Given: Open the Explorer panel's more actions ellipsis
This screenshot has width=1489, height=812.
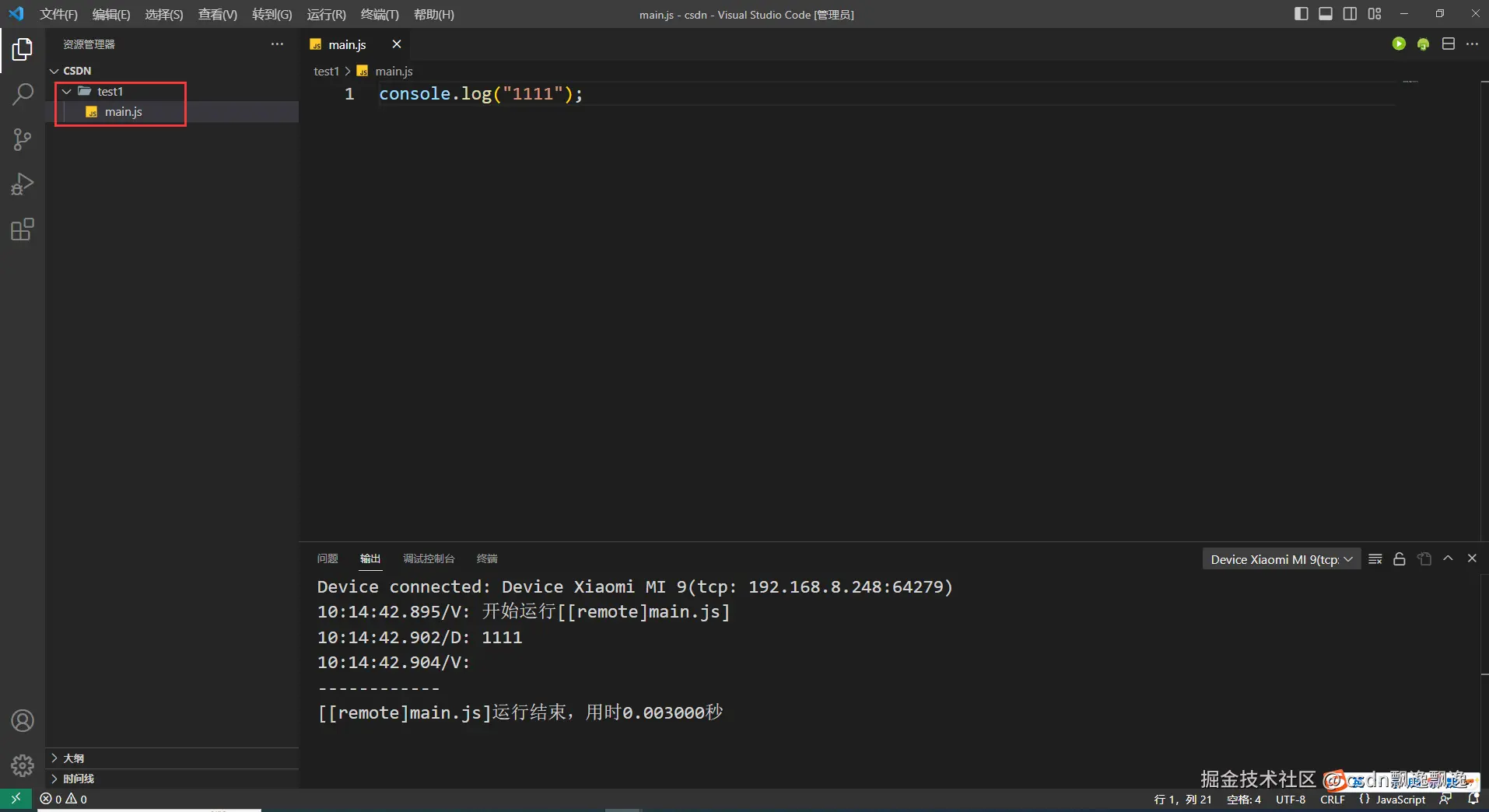Looking at the screenshot, I should coord(277,44).
